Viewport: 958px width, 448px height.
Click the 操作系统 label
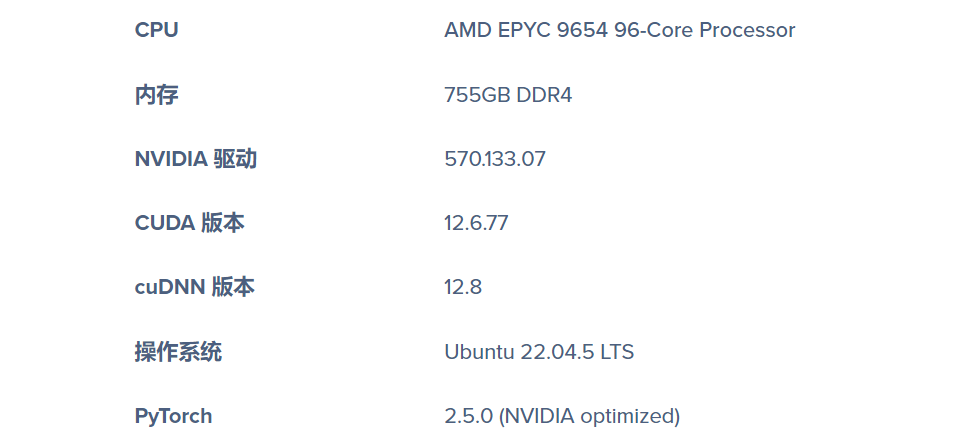[178, 352]
